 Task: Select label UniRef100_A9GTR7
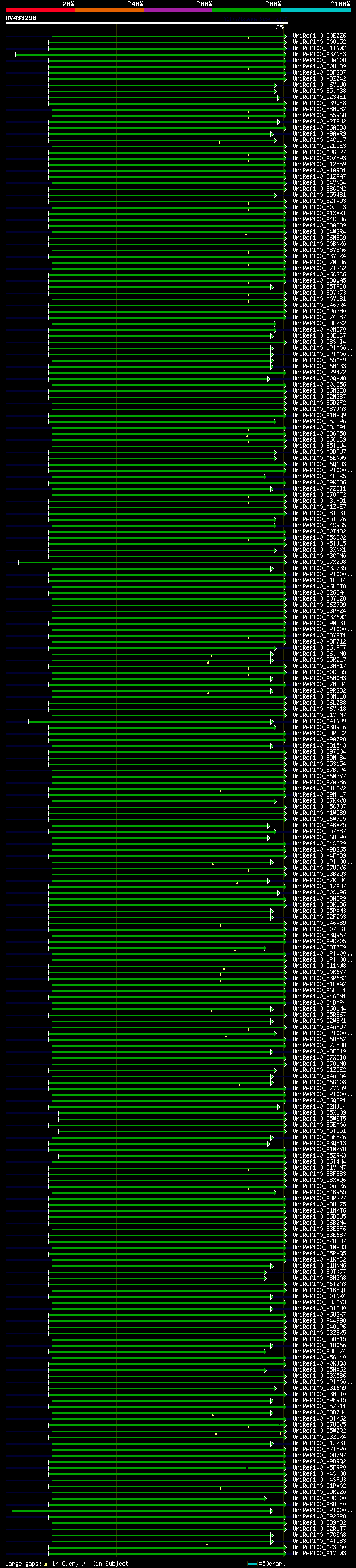[319, 151]
